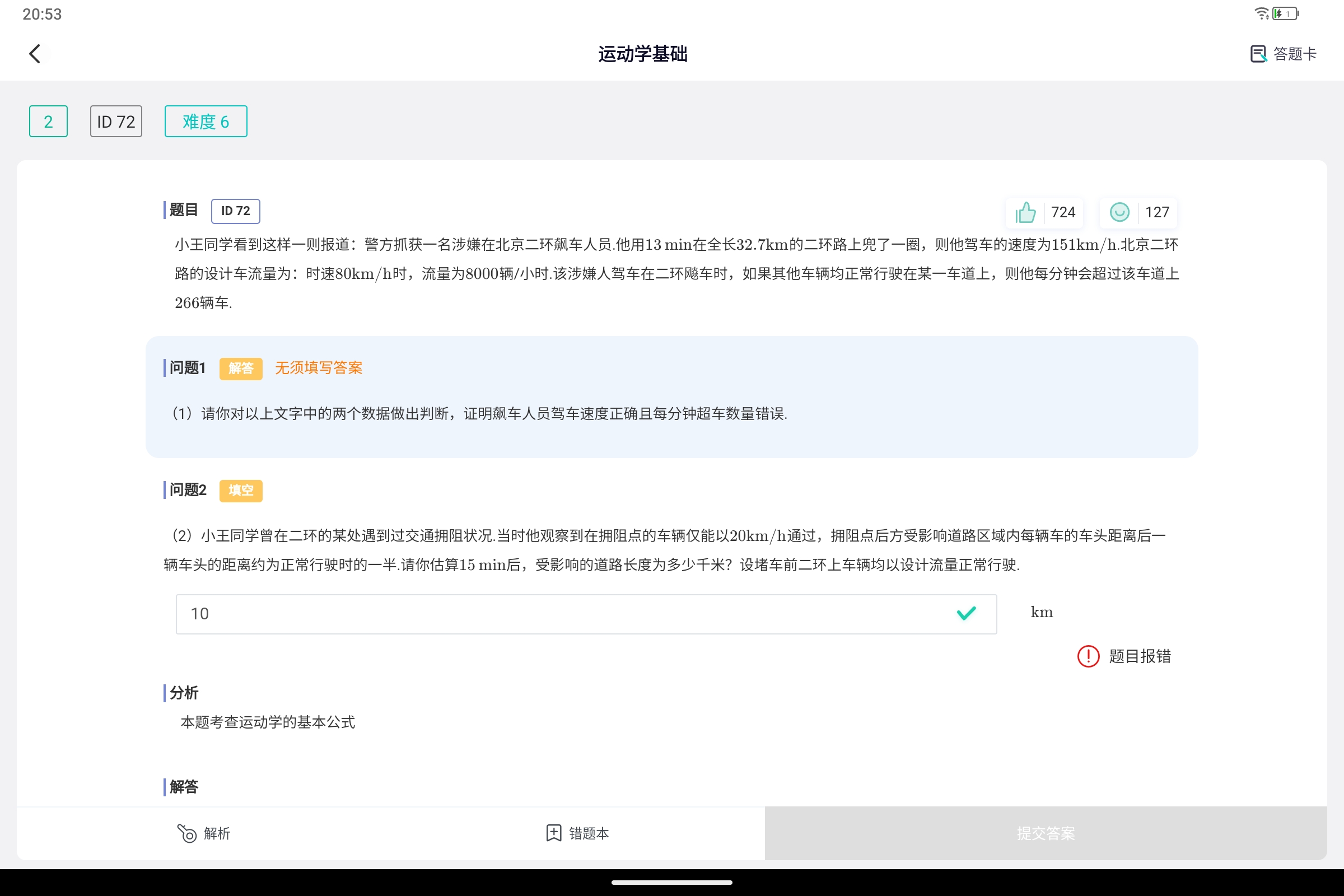
Task: Tap the 提交答案 submit button
Action: tap(1045, 833)
